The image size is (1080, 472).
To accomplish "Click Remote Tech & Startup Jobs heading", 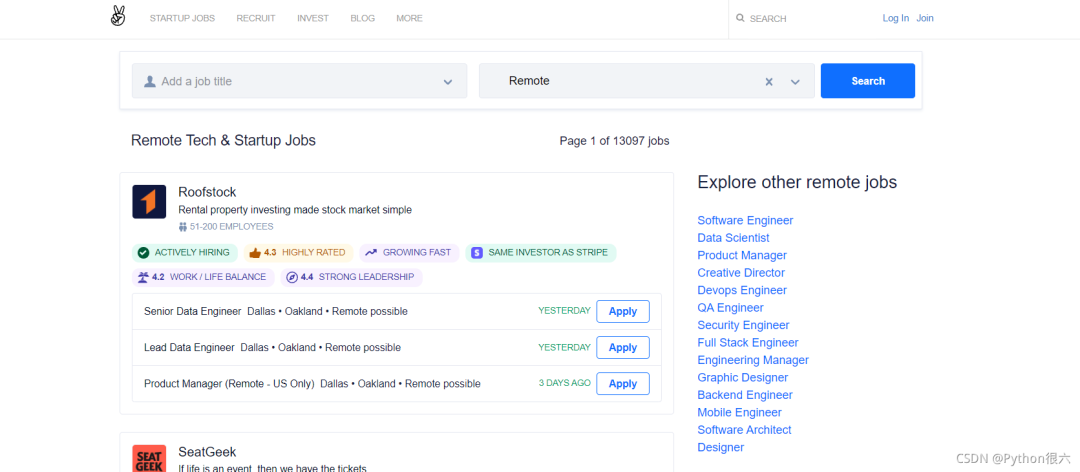I will tap(223, 141).
